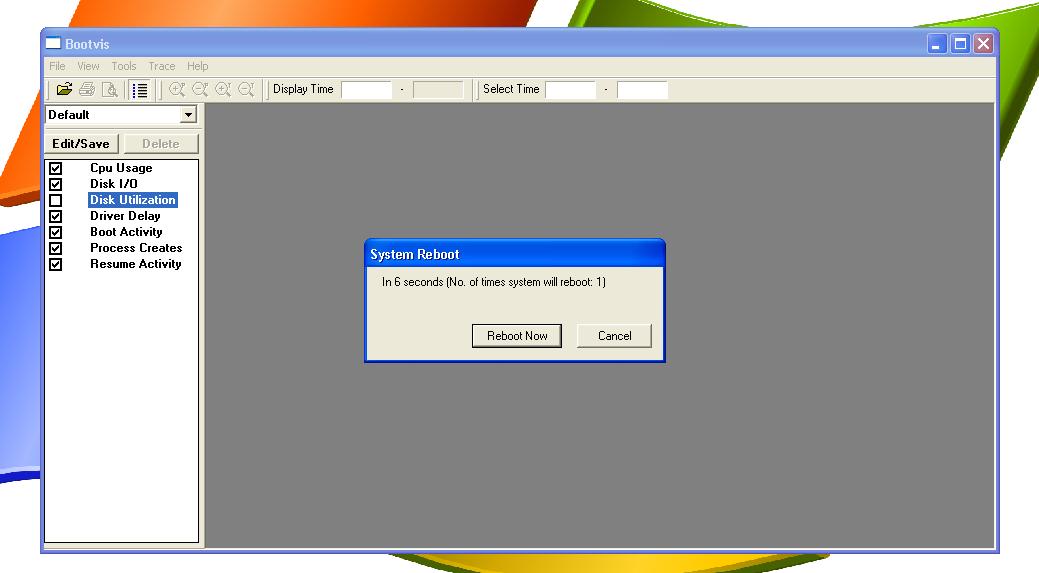Open the View menu

[x=88, y=66]
